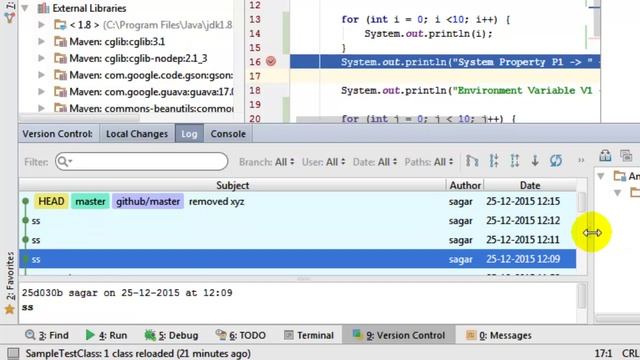Select the ss commit dated 12:11

click(298, 240)
